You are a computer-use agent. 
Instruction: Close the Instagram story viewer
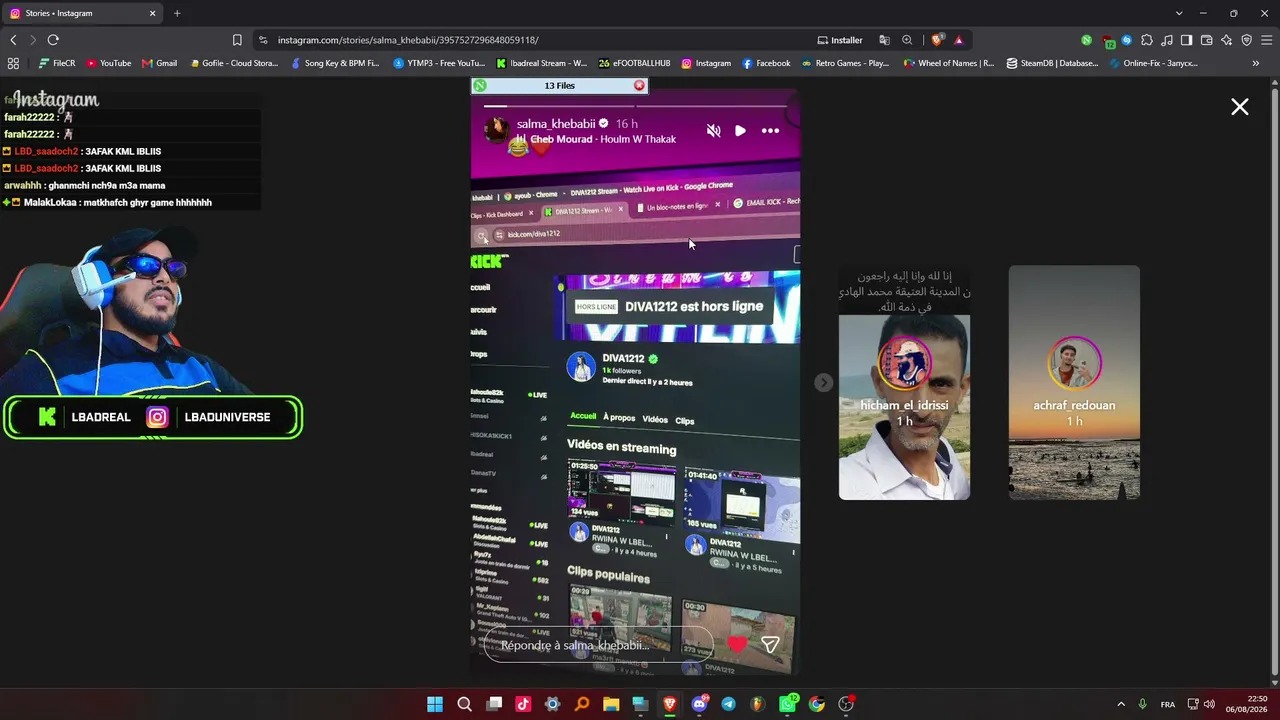pos(1240,107)
